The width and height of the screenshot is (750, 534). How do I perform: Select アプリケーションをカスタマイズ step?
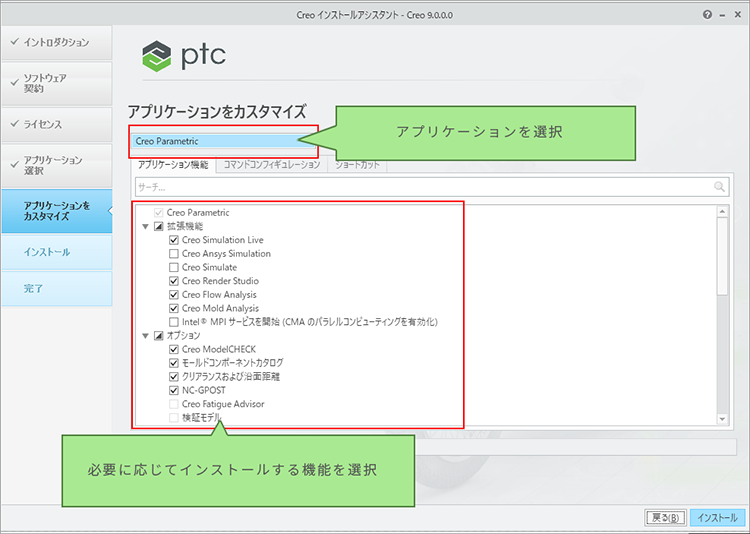(56, 211)
